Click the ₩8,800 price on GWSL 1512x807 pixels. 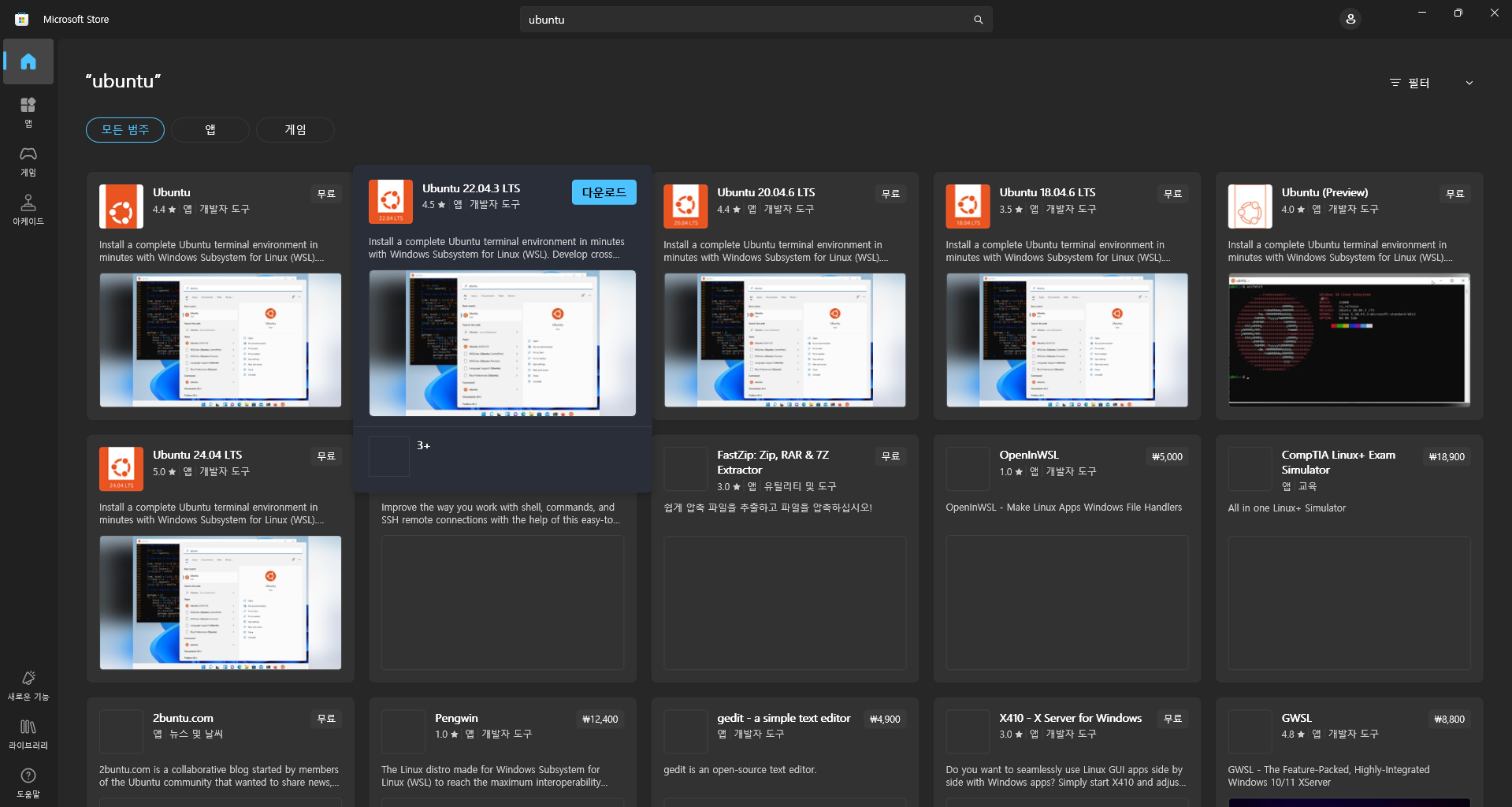tap(1449, 719)
